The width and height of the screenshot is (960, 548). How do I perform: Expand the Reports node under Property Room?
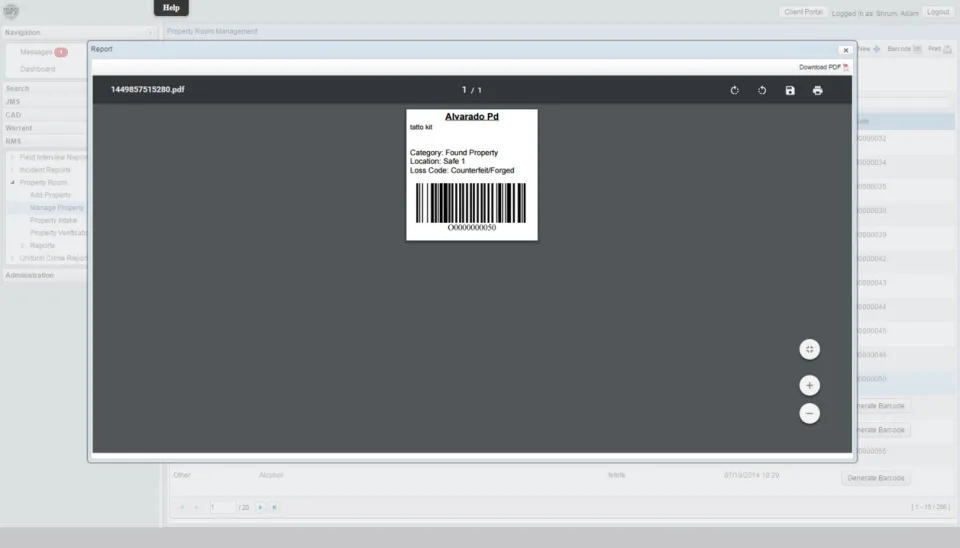coord(23,246)
